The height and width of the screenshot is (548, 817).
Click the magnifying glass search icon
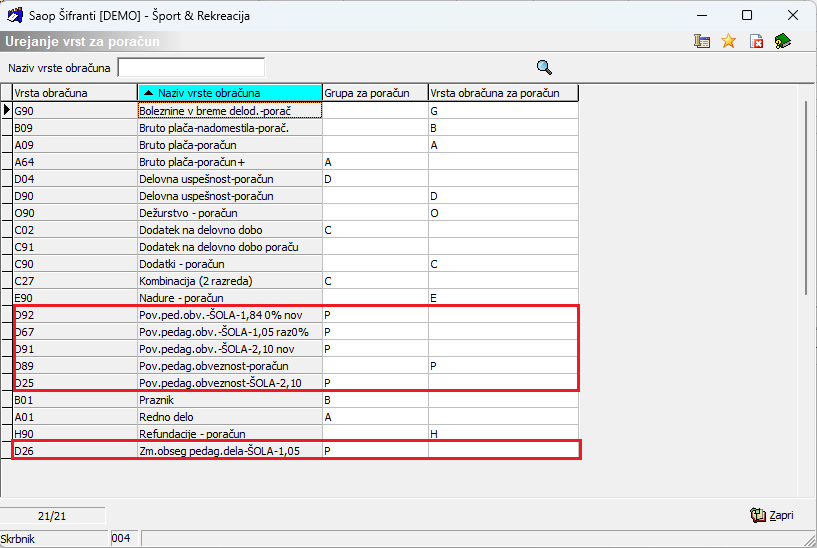pos(544,67)
